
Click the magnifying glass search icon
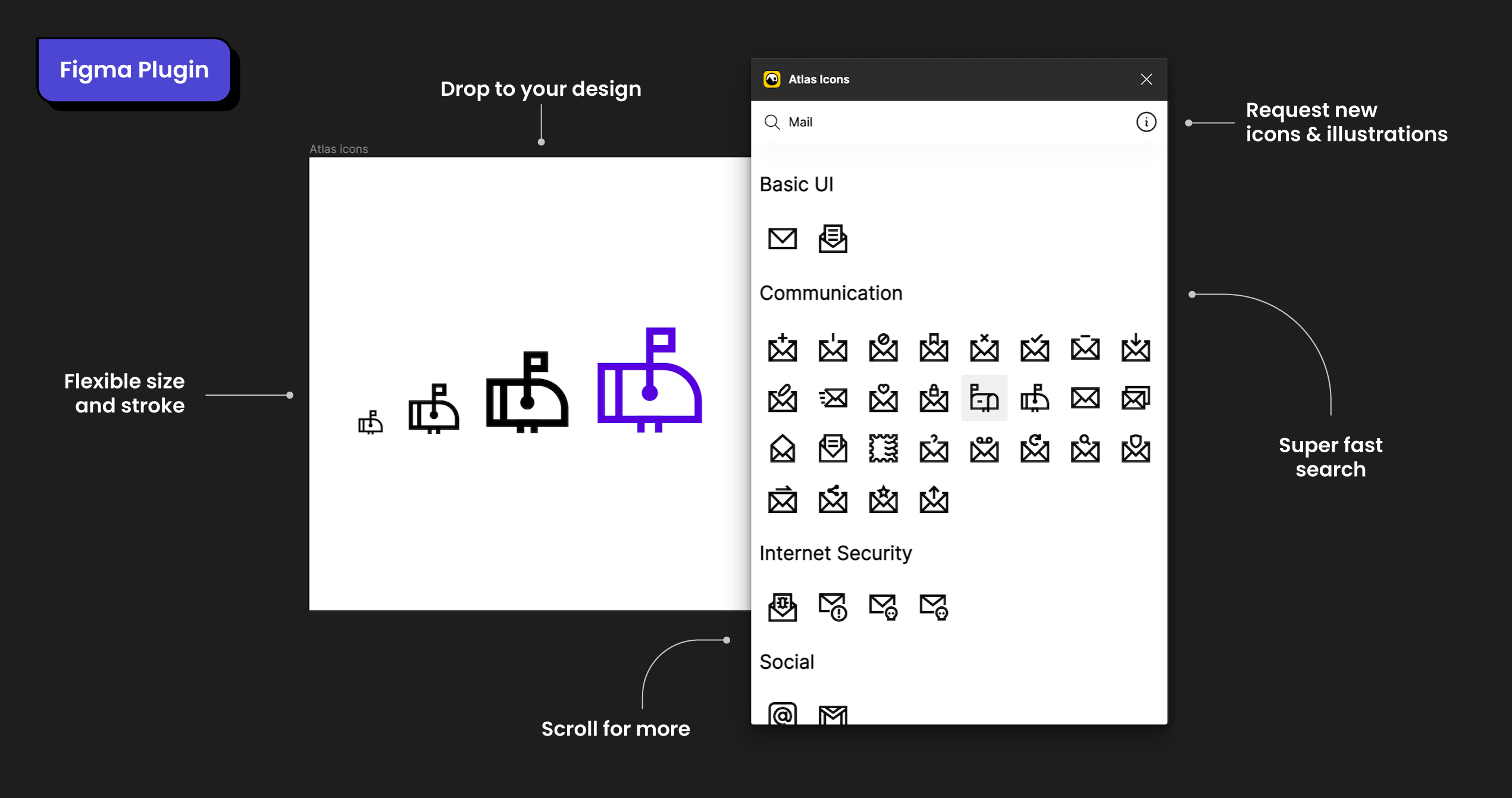point(772,122)
